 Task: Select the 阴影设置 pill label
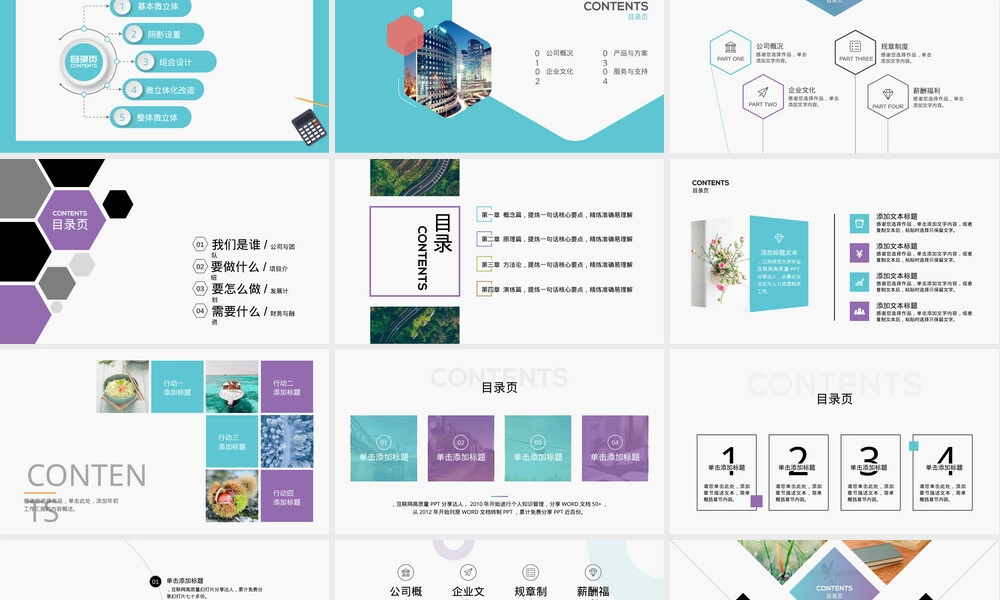click(163, 34)
